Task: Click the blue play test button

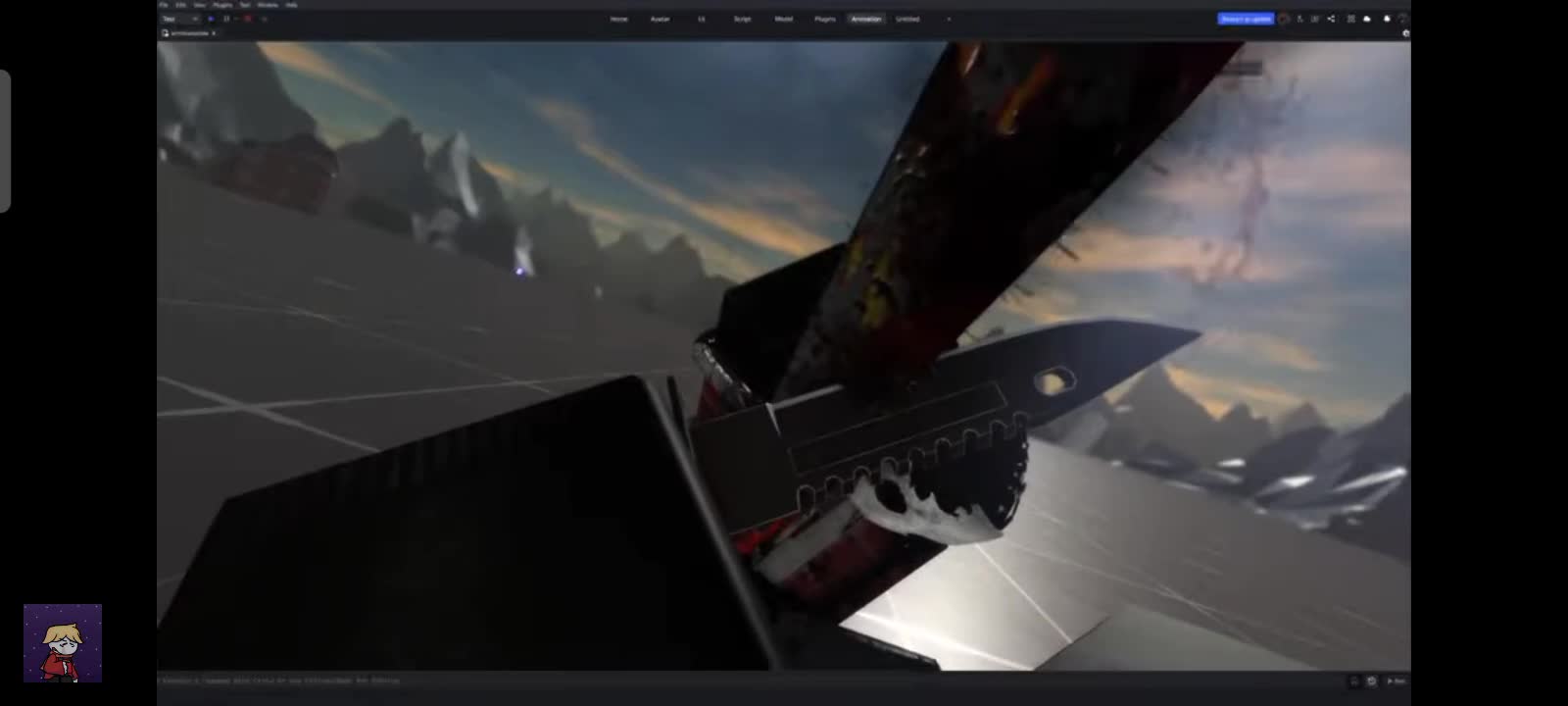Action: [x=211, y=19]
